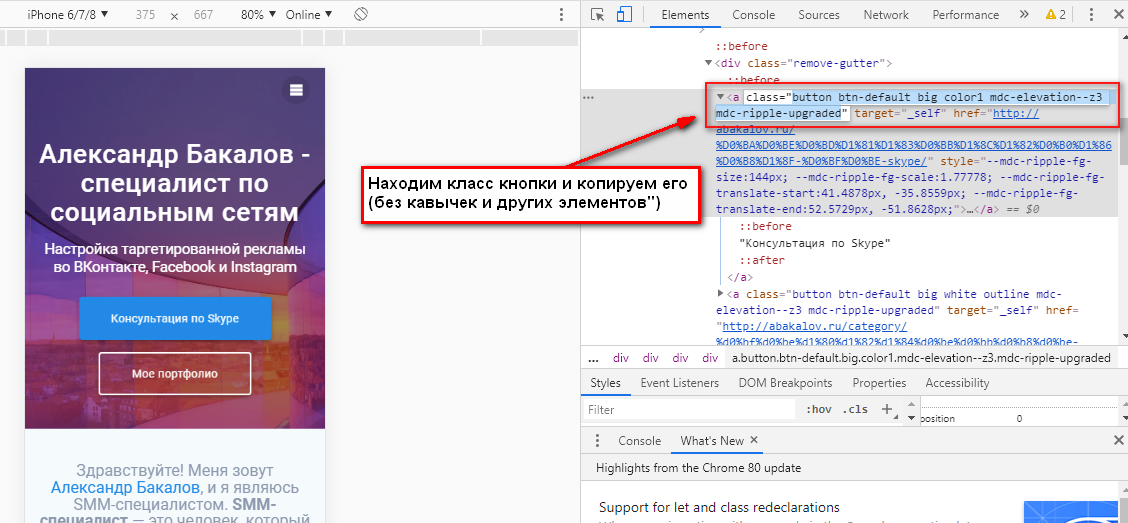The image size is (1128, 523).
Task: Open the Network tab
Action: click(x=886, y=14)
